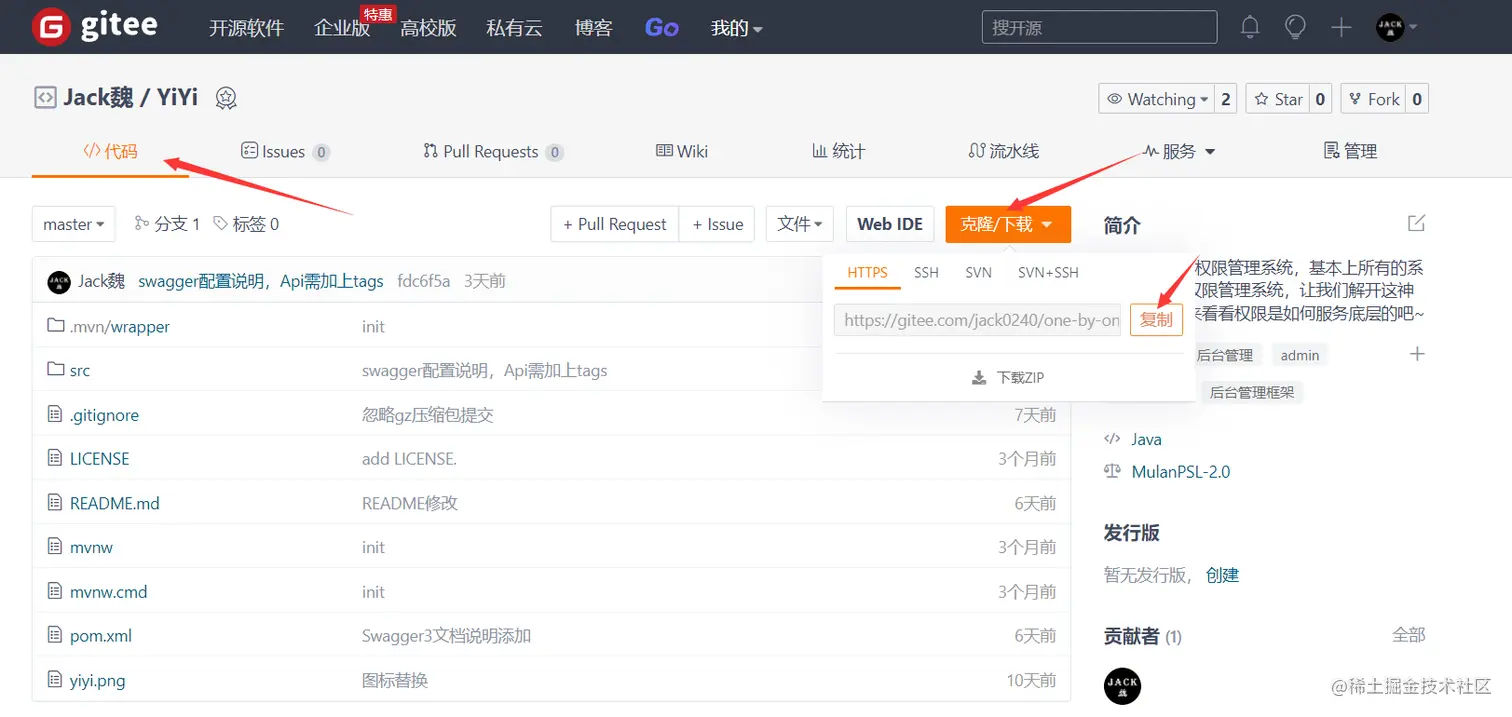Click the 创建 release link
1512x717 pixels.
tap(1222, 575)
